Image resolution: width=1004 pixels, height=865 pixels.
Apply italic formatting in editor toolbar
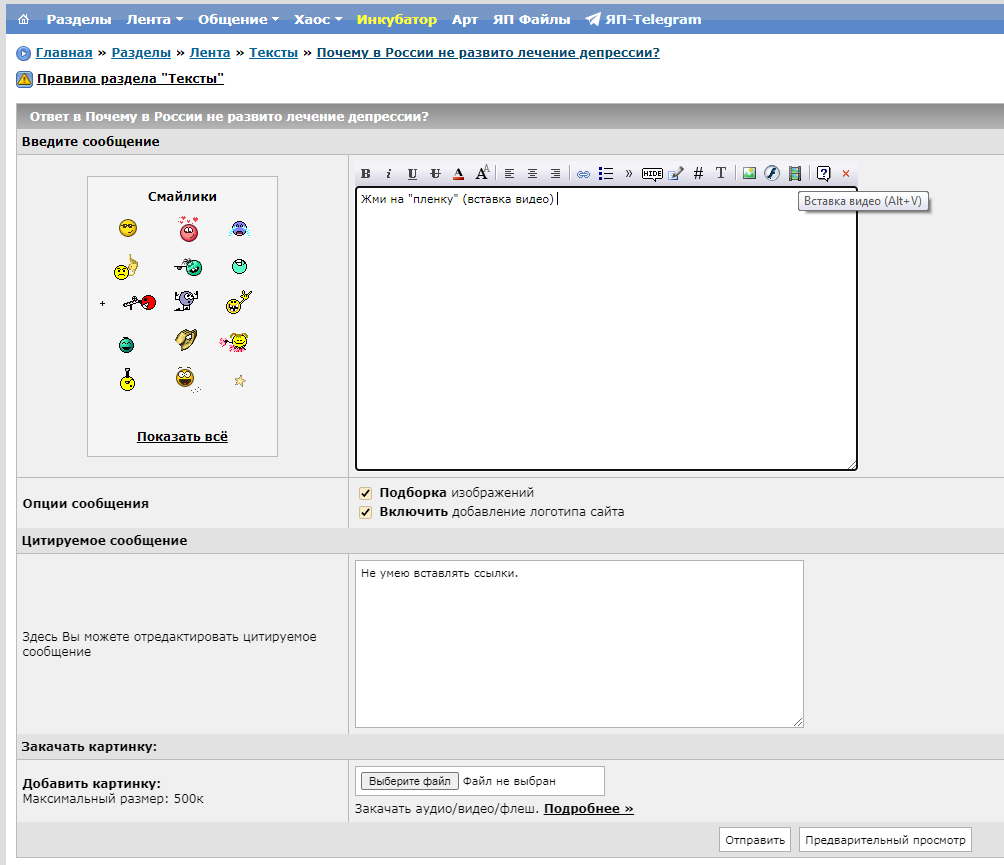(389, 174)
